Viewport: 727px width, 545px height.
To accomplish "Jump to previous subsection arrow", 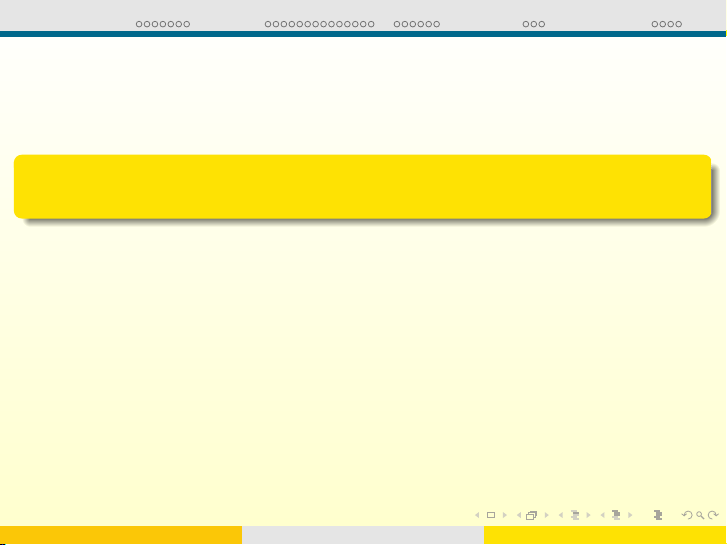I will coord(560,515).
